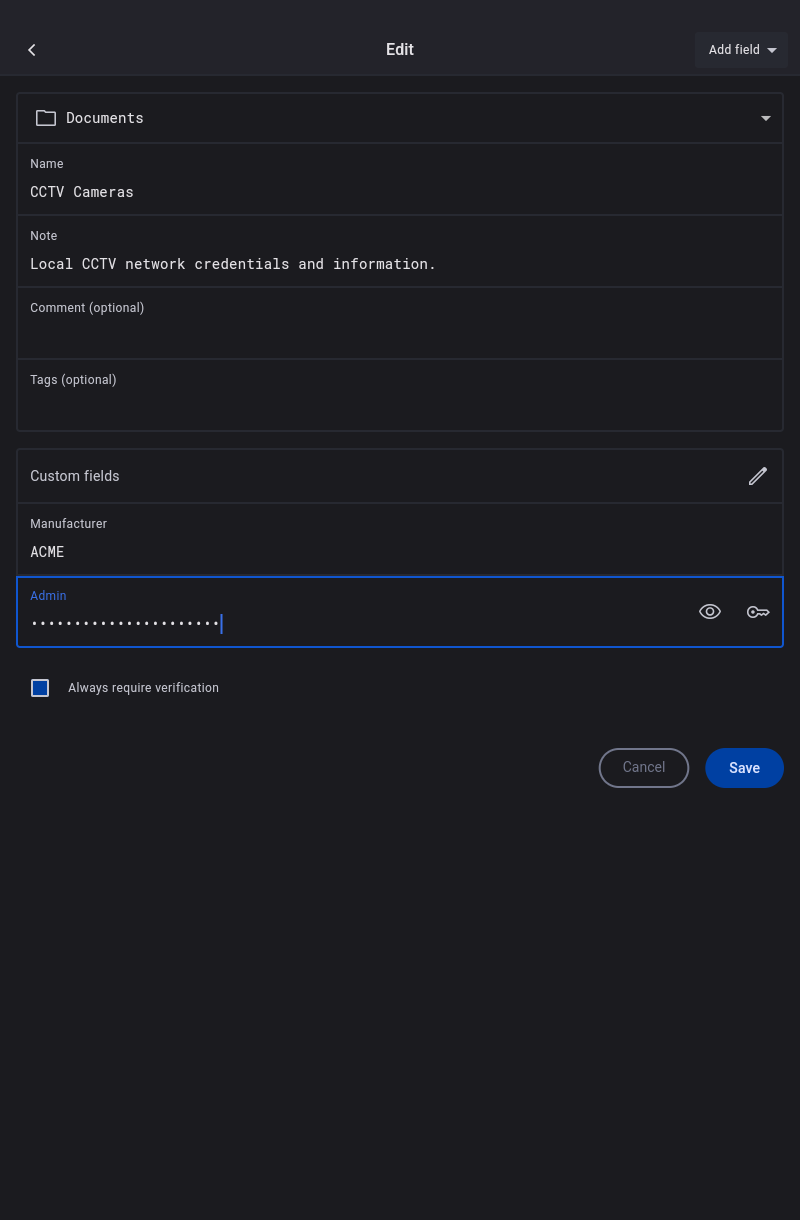Open the Add field dropdown
The image size is (800, 1220).
click(x=742, y=50)
